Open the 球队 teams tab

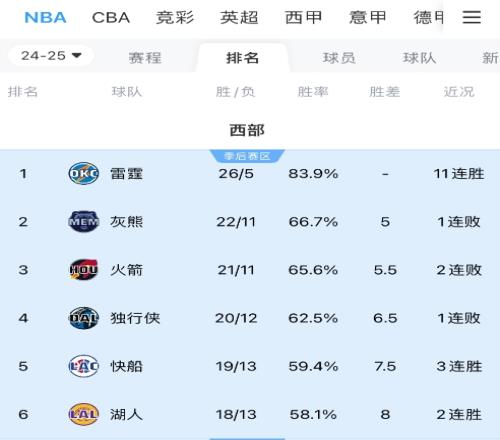(x=420, y=58)
